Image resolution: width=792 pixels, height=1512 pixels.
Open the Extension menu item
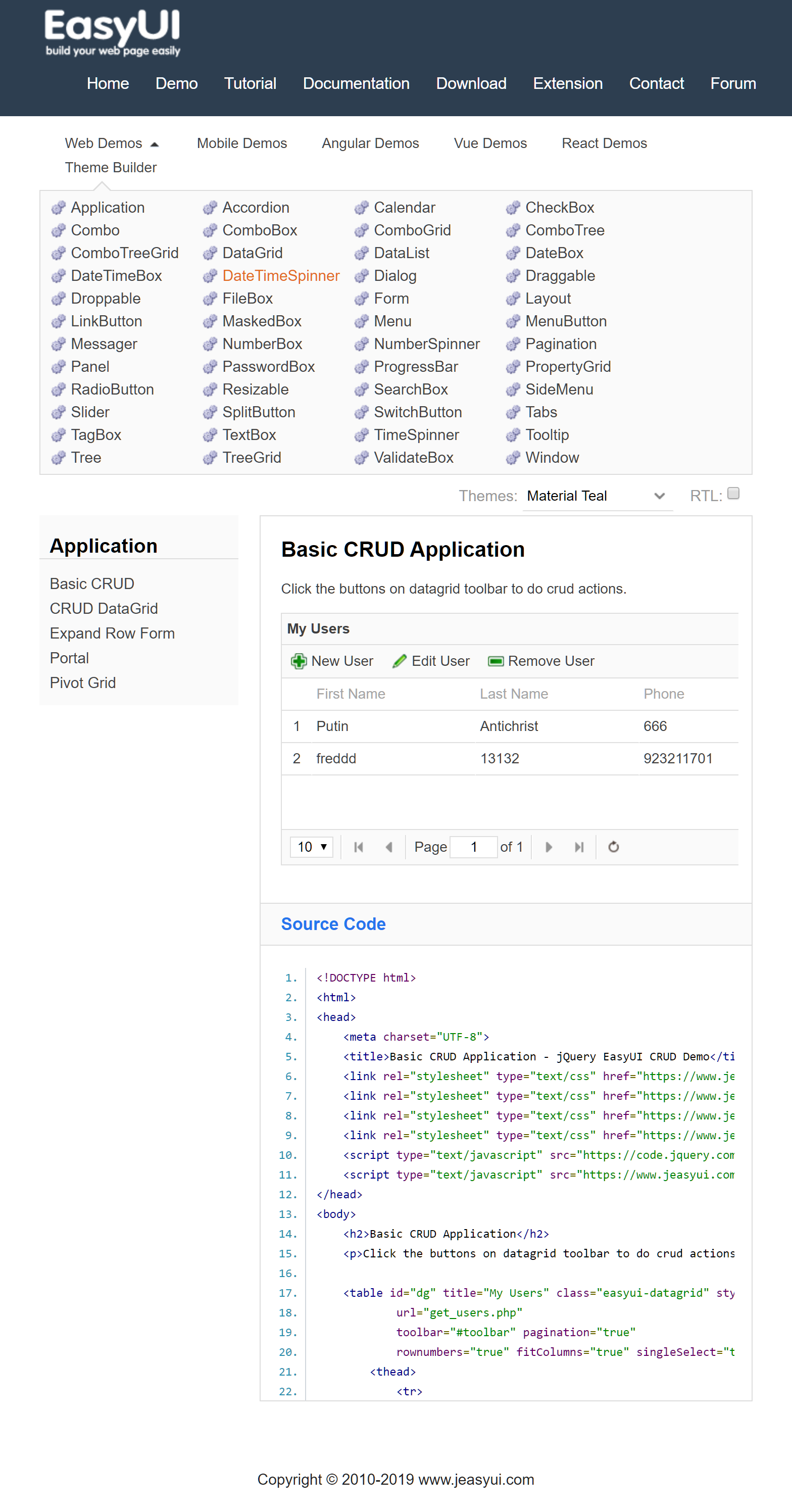click(568, 83)
